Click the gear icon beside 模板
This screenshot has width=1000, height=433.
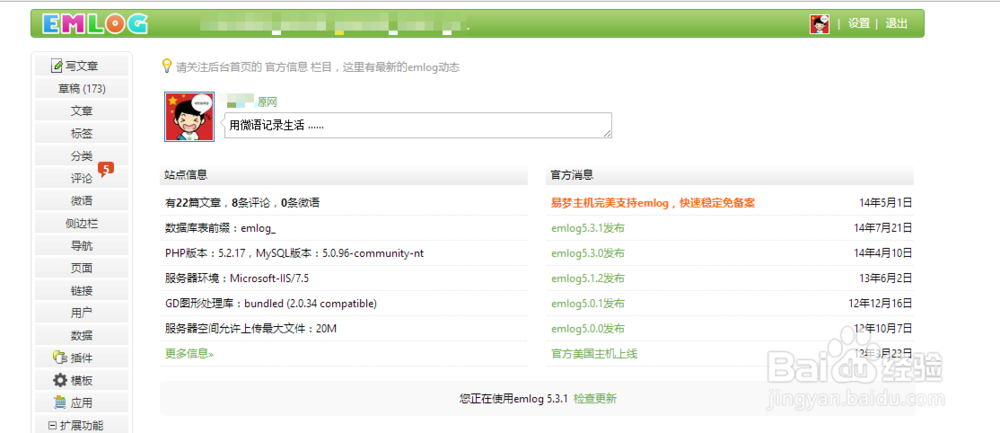click(x=60, y=381)
